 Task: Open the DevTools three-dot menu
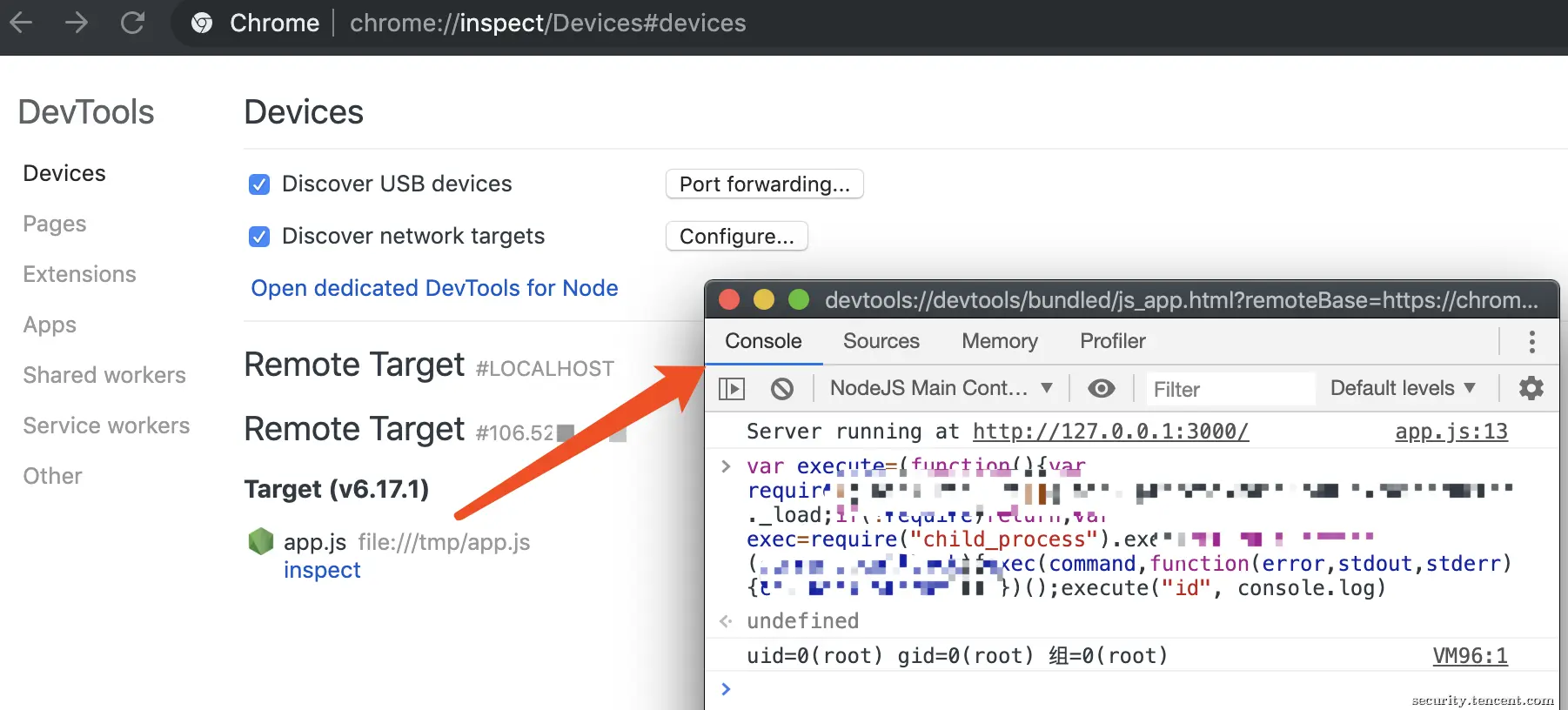click(1532, 341)
